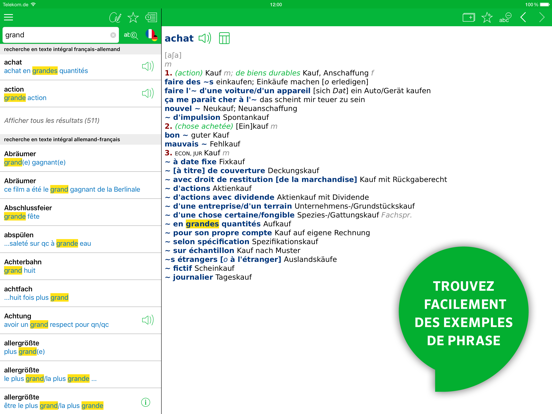Tap the handwriting input icon
This screenshot has width=552, height=414.
115,17
